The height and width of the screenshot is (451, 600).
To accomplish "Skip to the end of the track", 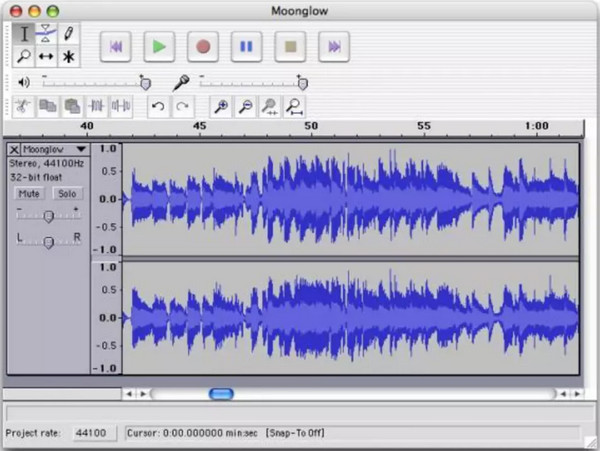I will 334,46.
